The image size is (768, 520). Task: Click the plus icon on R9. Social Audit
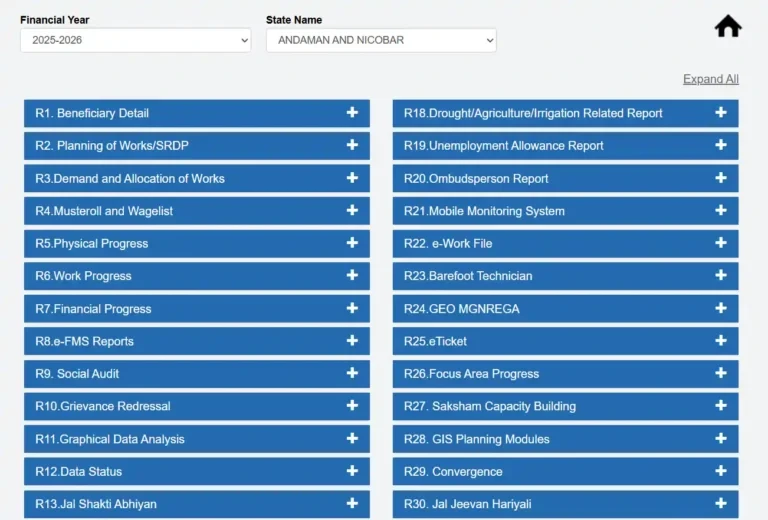click(x=352, y=373)
